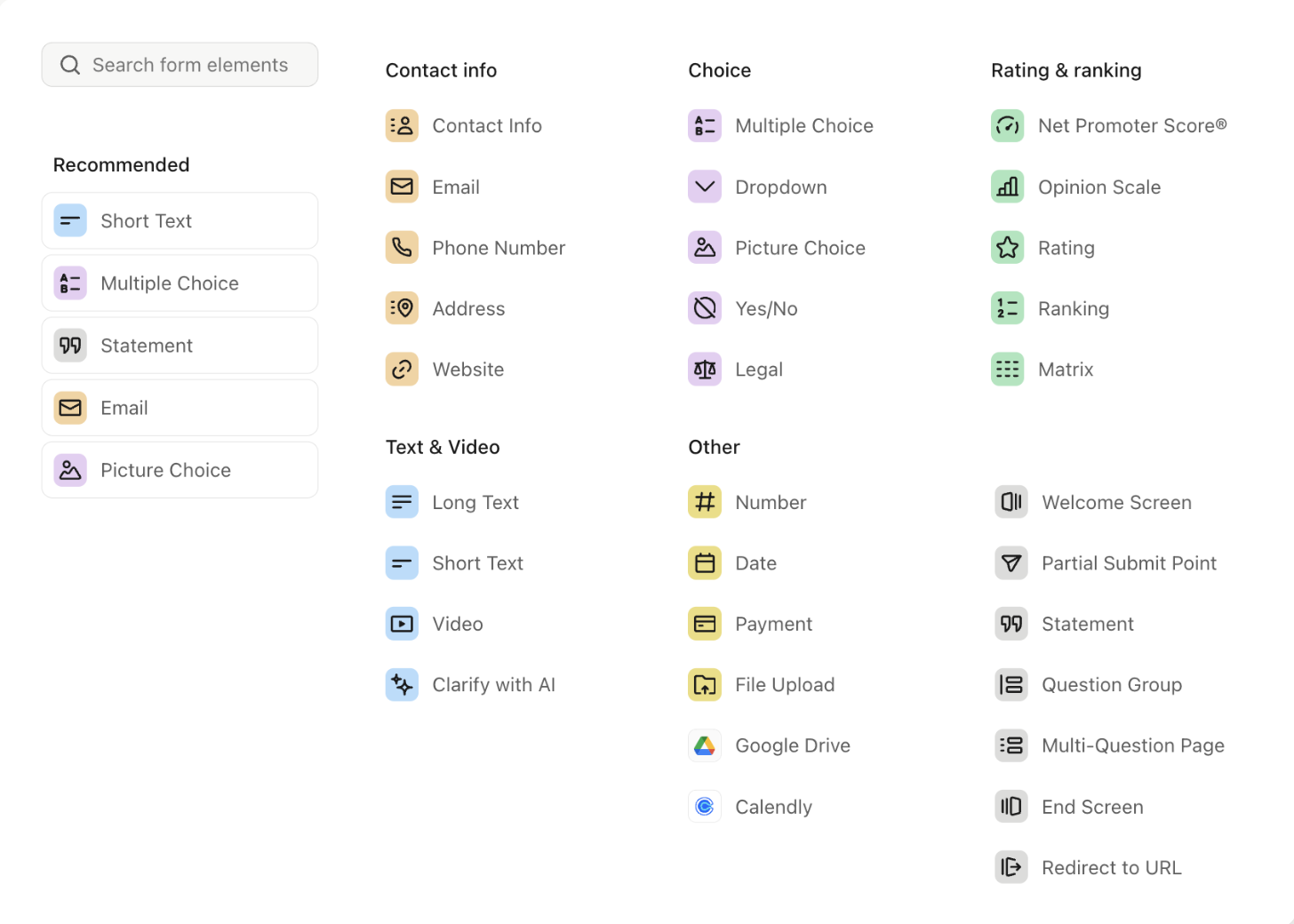Screen dimensions: 1294x924
Task: Add Recommended Picture Choice element
Action: click(x=180, y=470)
